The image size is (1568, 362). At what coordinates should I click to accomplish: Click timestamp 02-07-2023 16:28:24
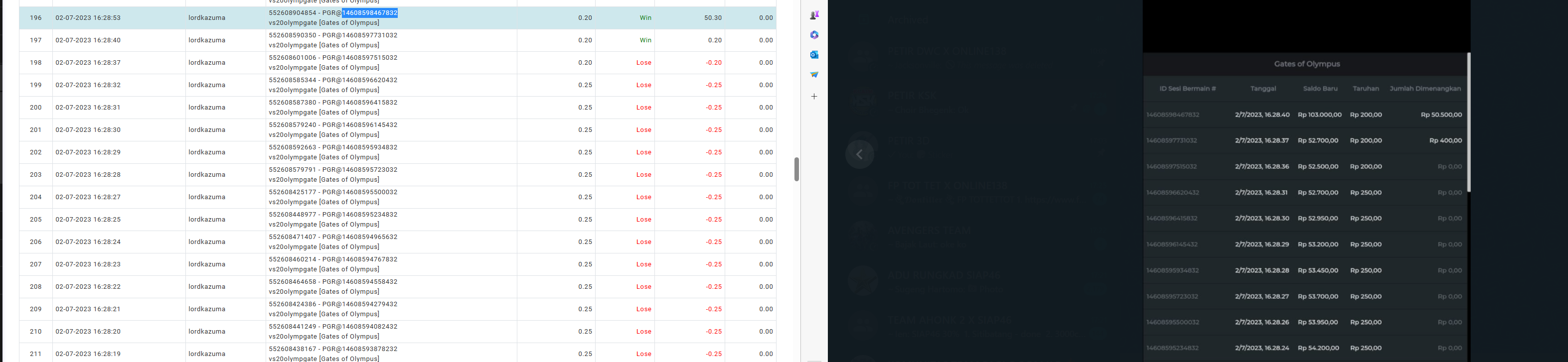(88, 242)
